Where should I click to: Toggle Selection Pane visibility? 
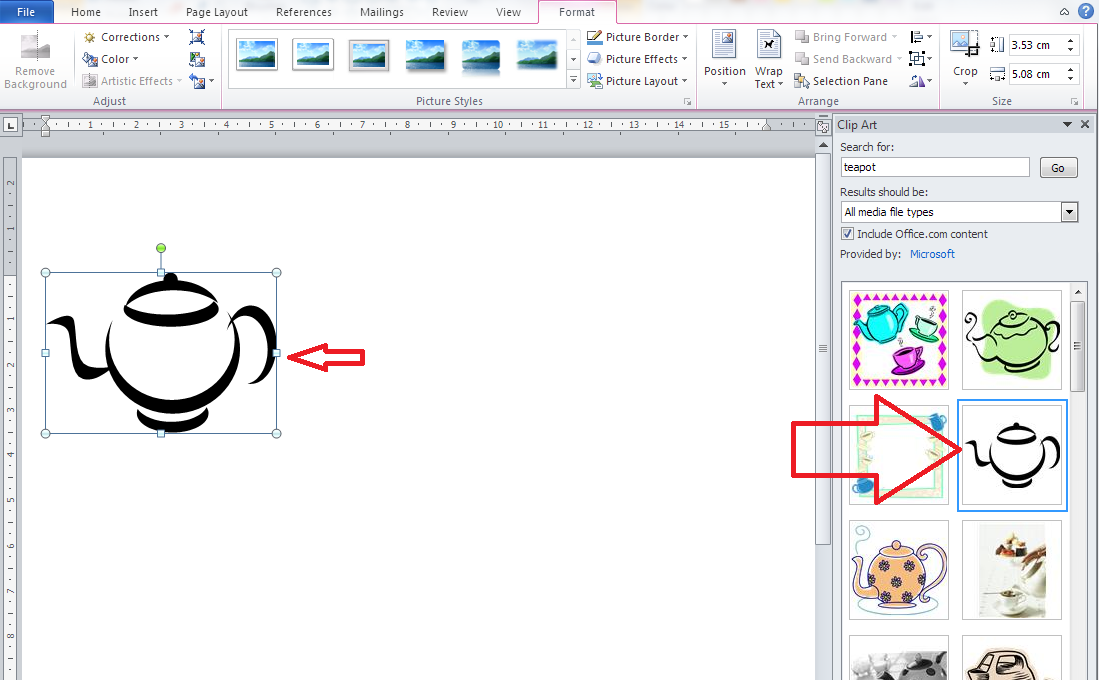click(x=843, y=80)
